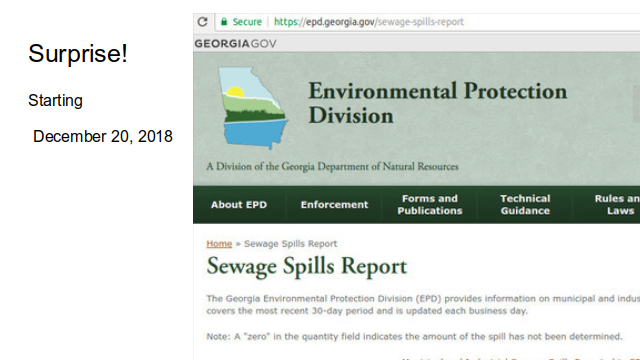Open the Rules and Laws menu

coord(617,204)
